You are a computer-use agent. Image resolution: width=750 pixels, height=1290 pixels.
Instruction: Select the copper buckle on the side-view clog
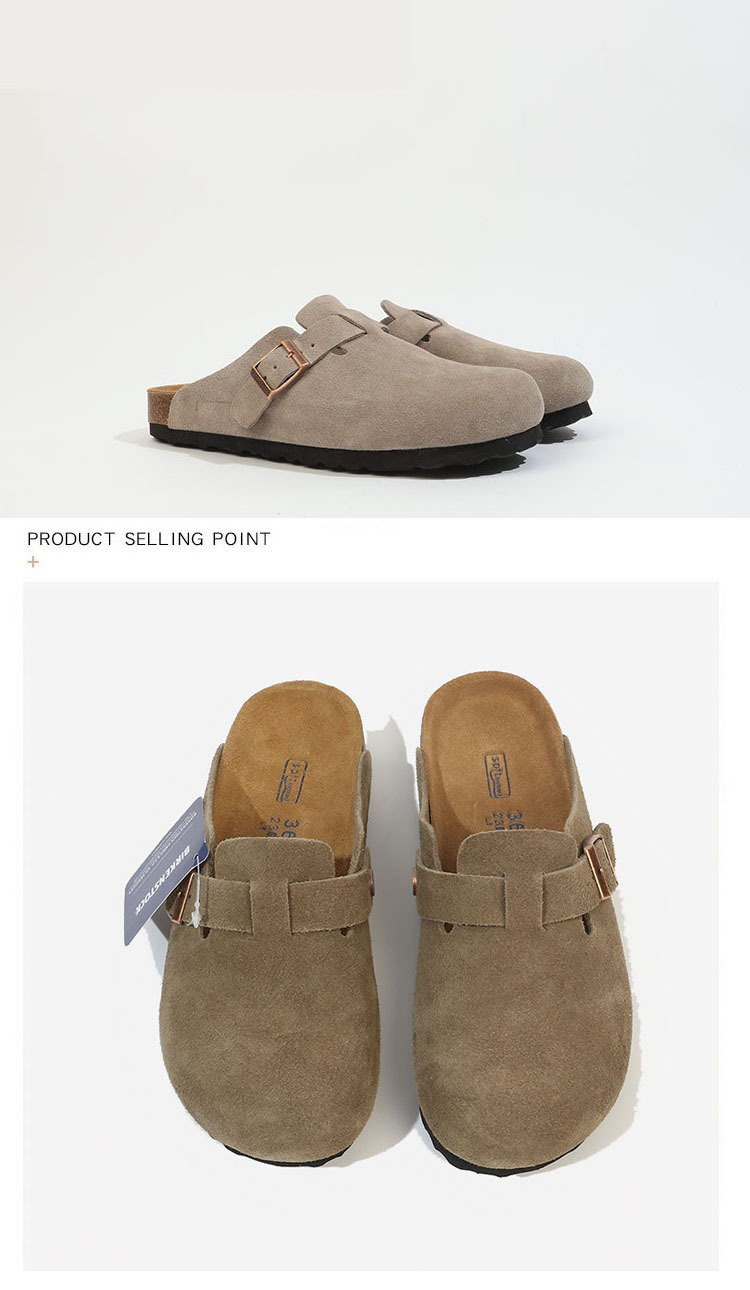[281, 367]
